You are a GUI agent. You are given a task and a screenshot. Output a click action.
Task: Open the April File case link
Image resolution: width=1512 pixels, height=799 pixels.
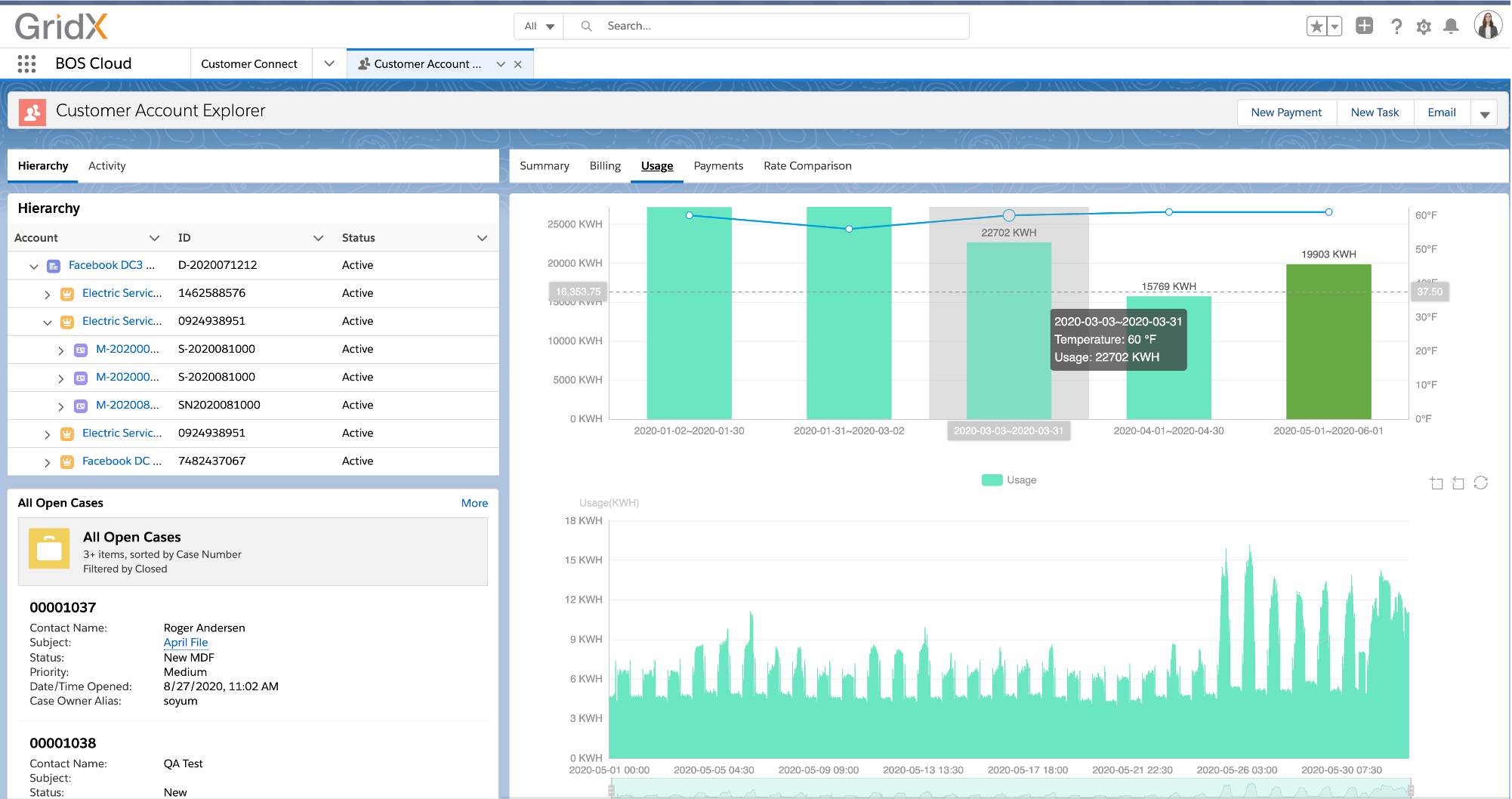pyautogui.click(x=185, y=642)
